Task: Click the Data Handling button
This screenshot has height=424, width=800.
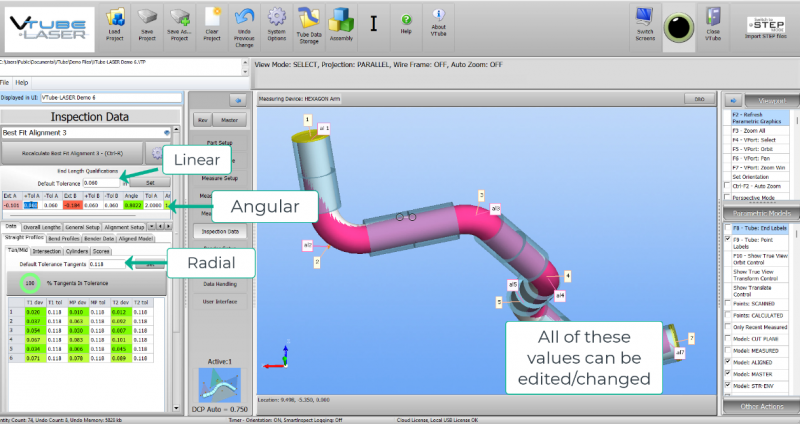Action: tap(220, 284)
